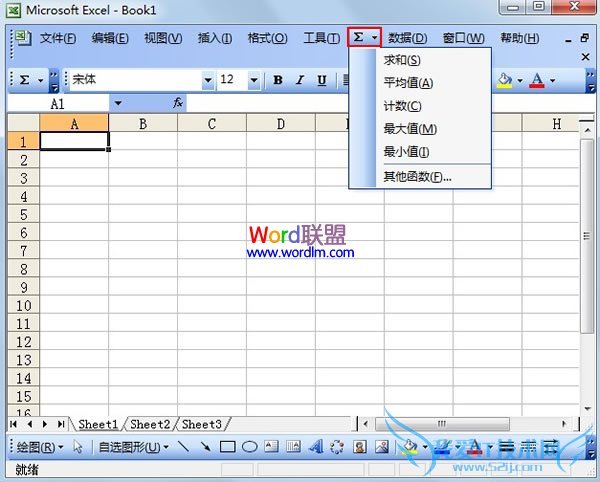This screenshot has height=482, width=600.
Task: Open font color dropdown arrow
Action: (x=553, y=80)
